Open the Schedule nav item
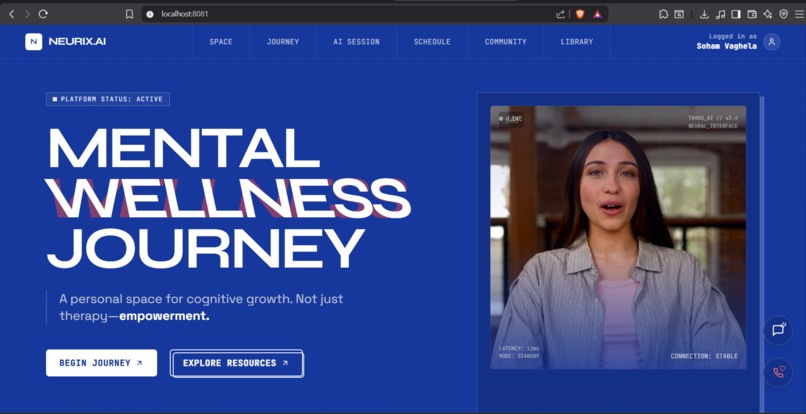This screenshot has width=806, height=414. (432, 42)
